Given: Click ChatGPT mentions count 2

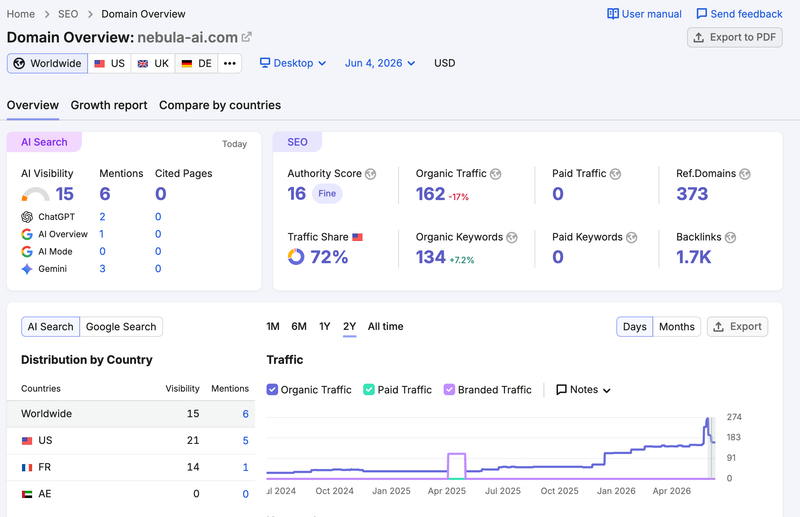Looking at the screenshot, I should [x=103, y=217].
